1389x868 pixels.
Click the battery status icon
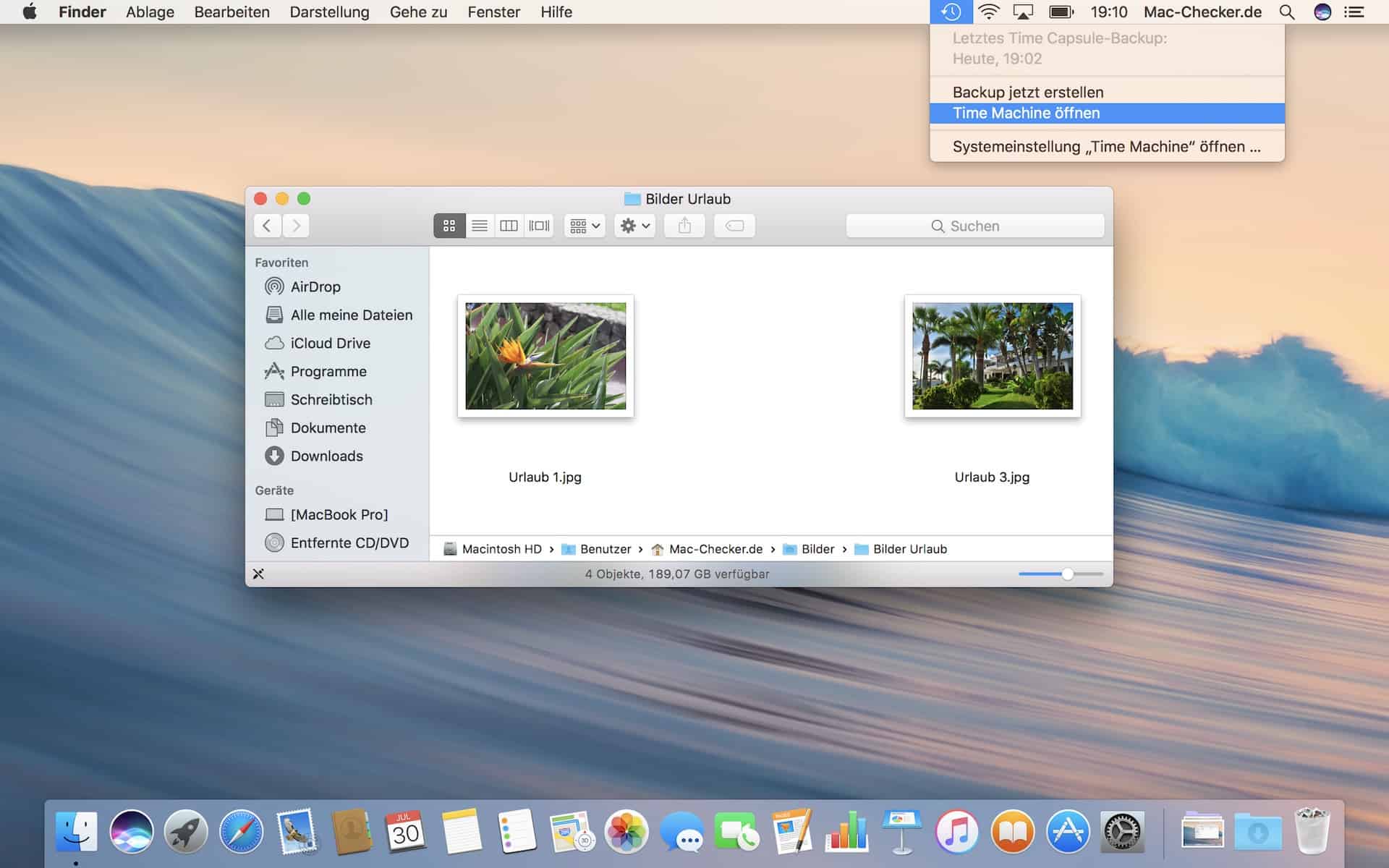pyautogui.click(x=1061, y=12)
